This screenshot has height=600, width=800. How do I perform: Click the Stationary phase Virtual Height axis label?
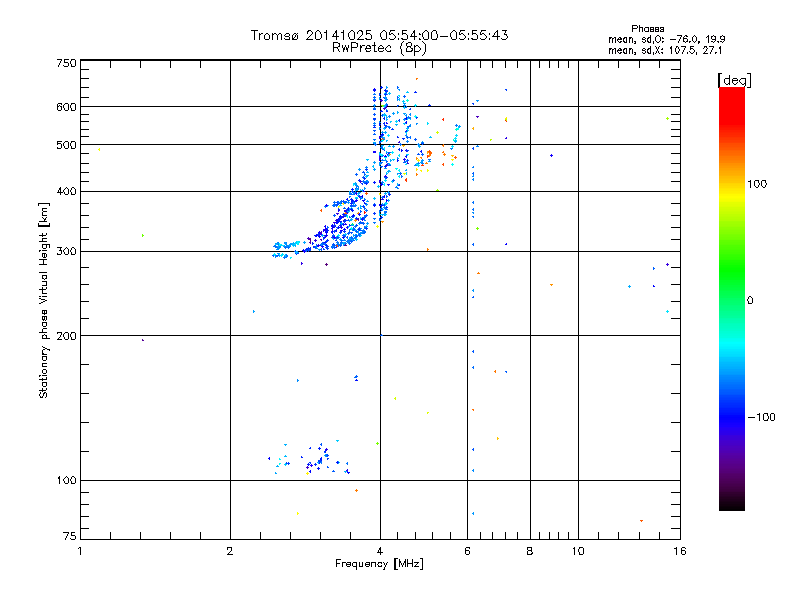(x=44, y=300)
